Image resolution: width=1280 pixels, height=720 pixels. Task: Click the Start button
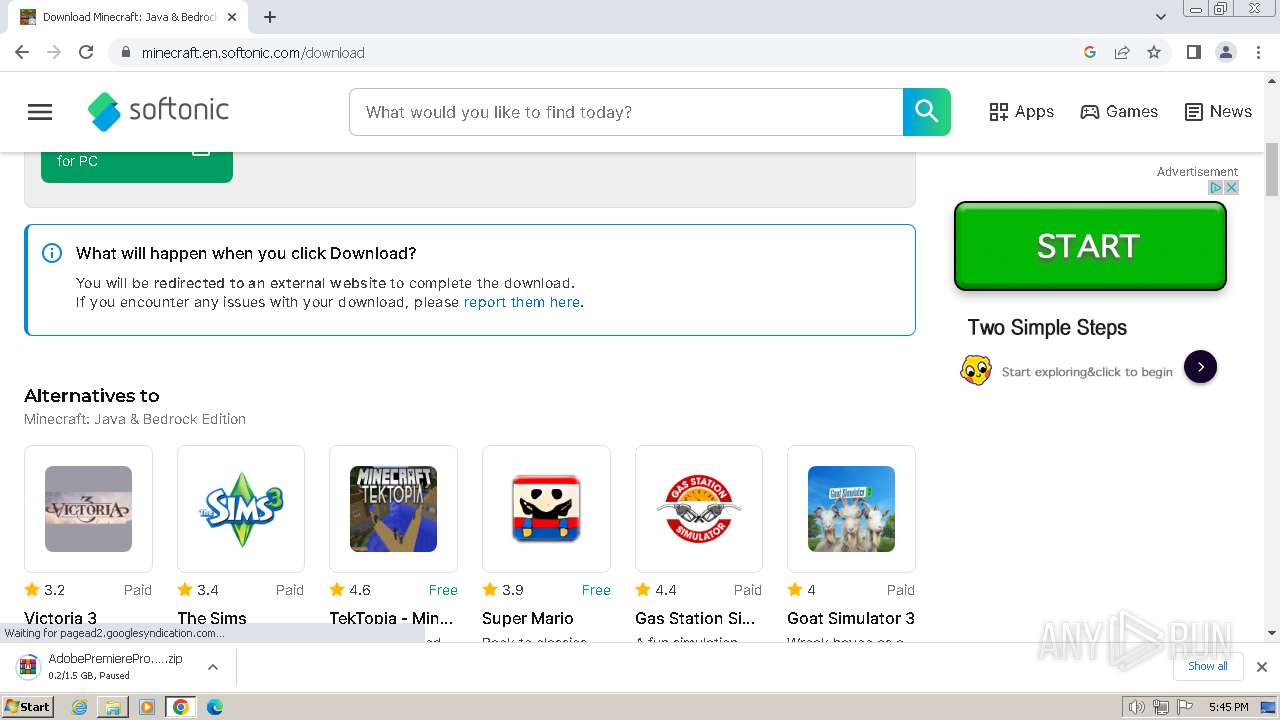tap(27, 707)
